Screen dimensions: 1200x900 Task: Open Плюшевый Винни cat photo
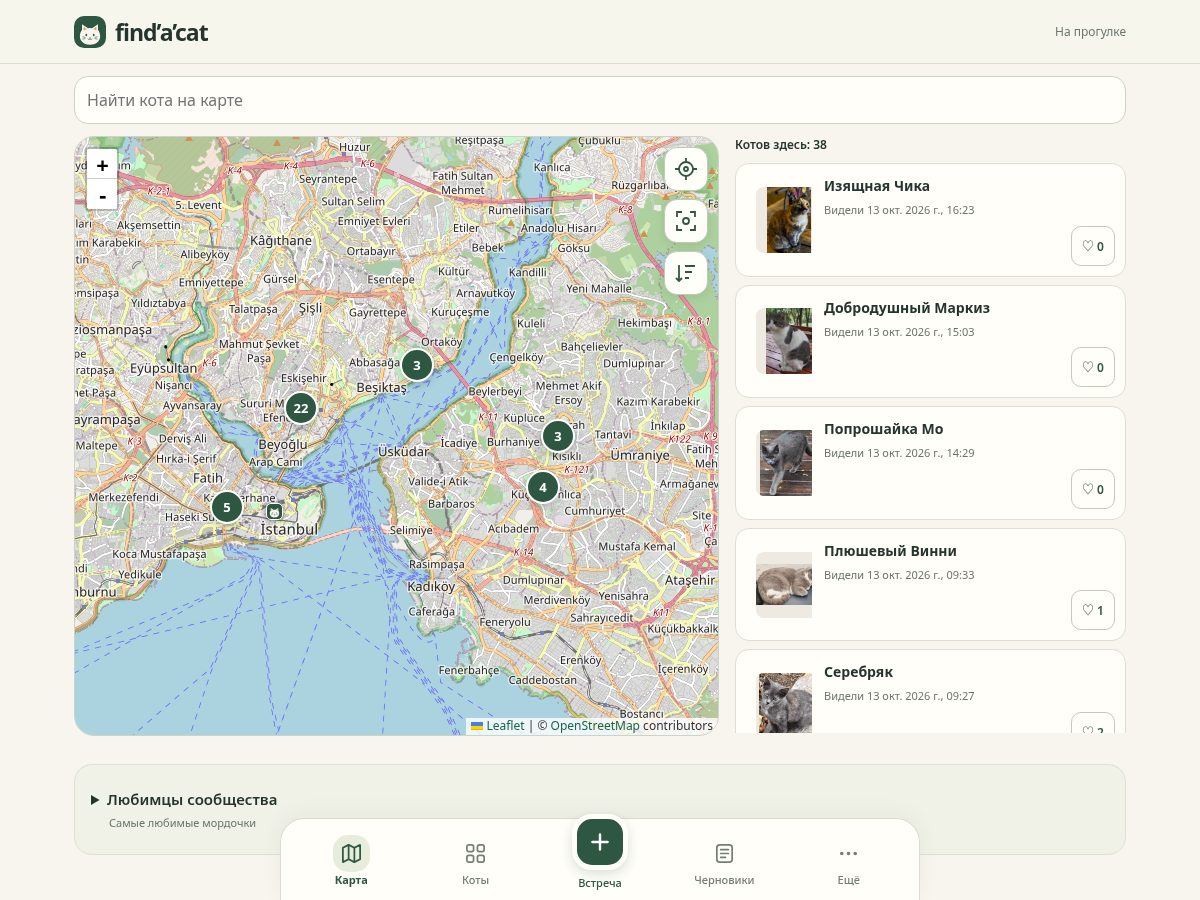click(784, 585)
